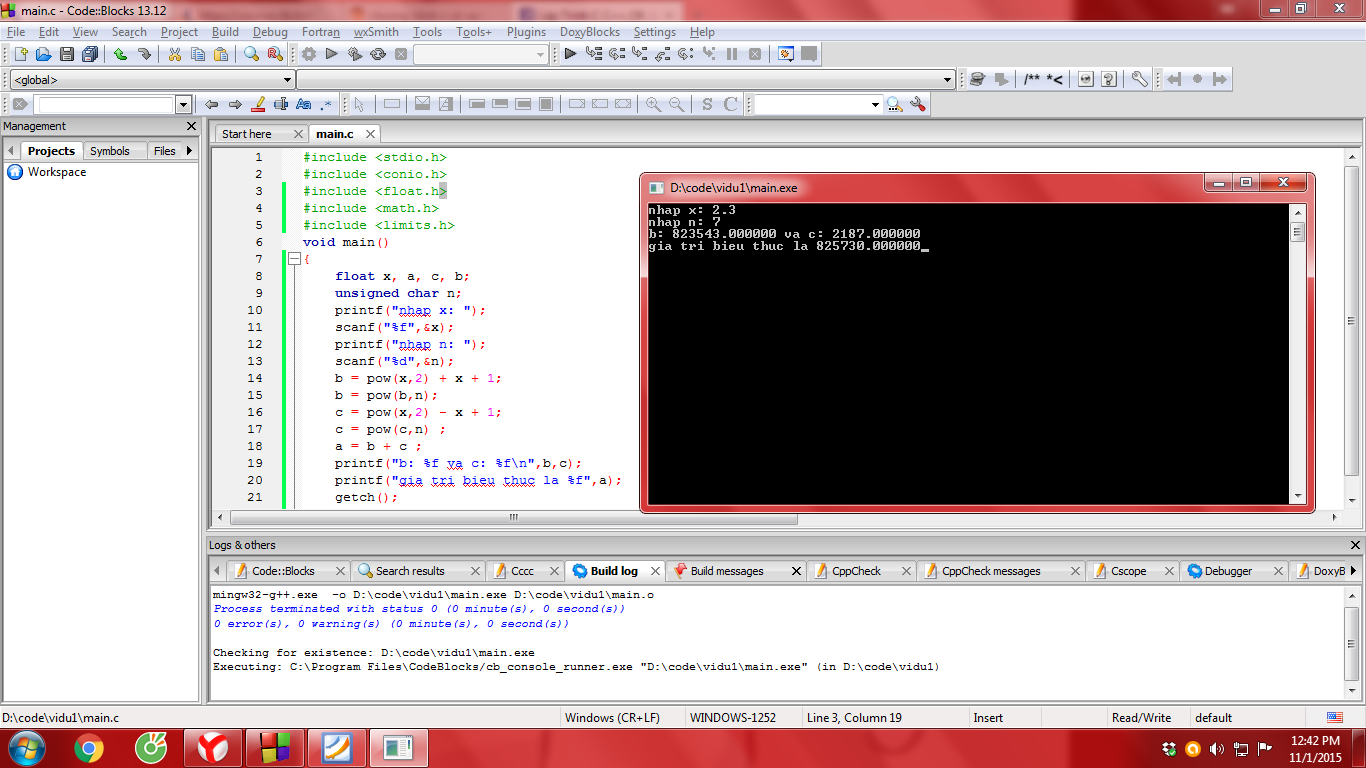
Task: Toggle highlight matches in incremental search
Action: tap(258, 104)
